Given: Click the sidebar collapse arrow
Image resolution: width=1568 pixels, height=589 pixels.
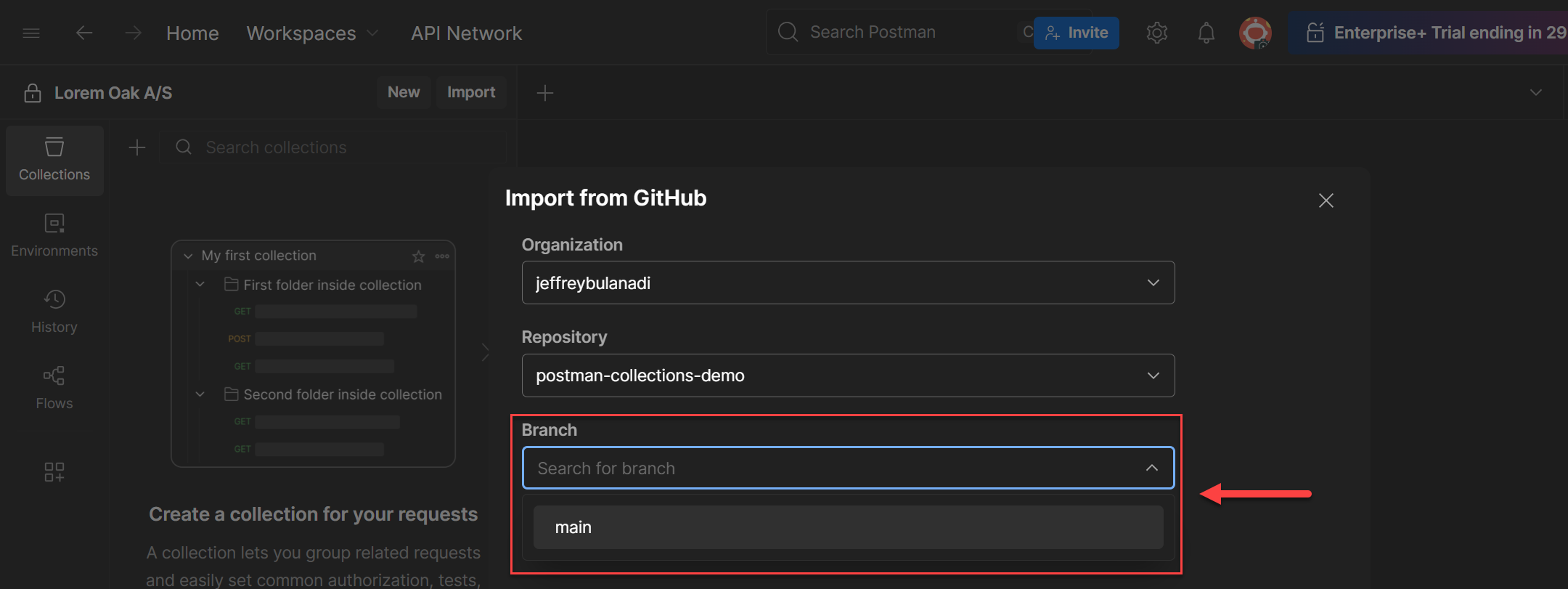Looking at the screenshot, I should (485, 353).
